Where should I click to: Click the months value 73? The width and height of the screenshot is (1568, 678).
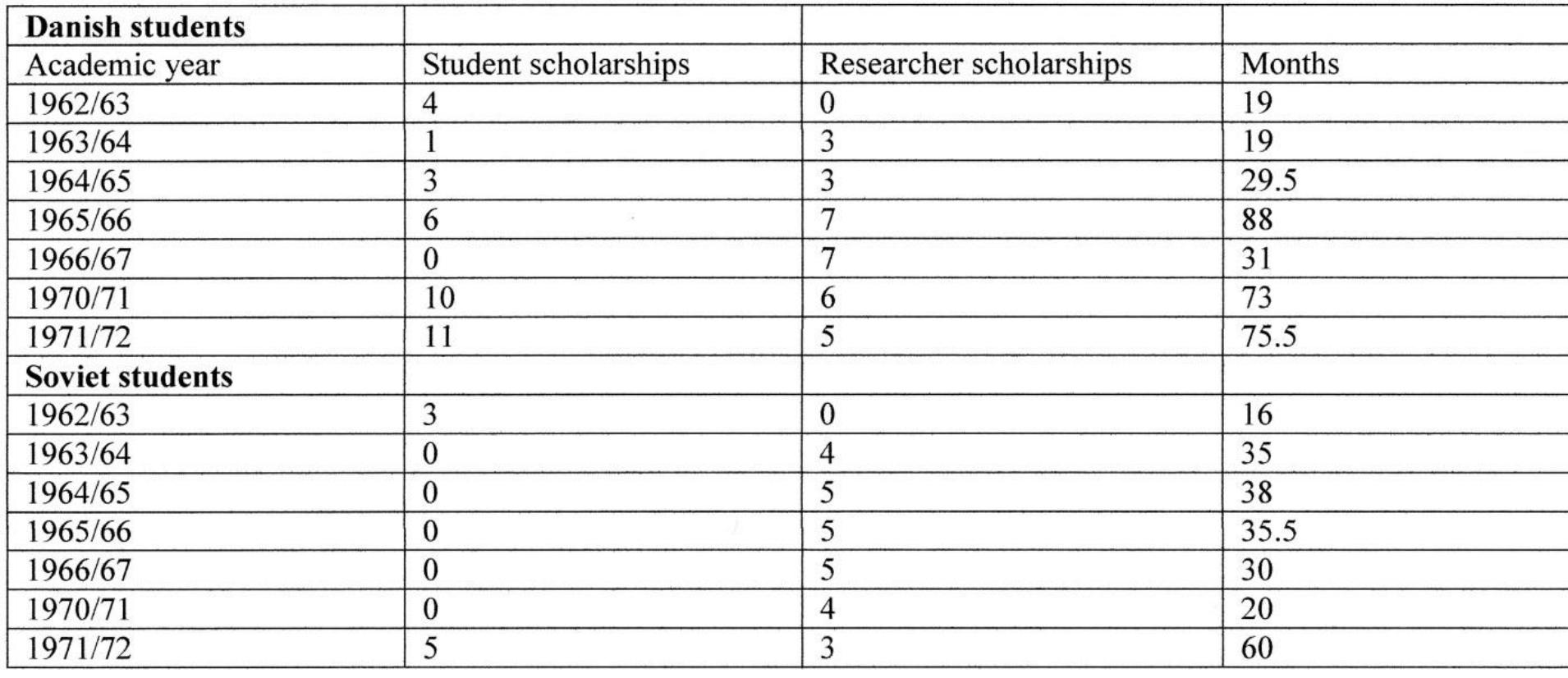1256,297
